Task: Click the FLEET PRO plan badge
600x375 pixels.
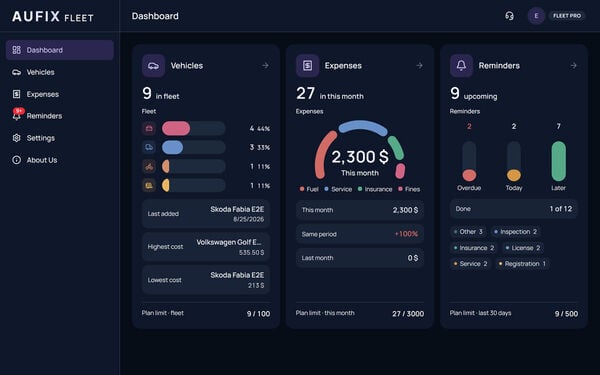Action: (567, 16)
